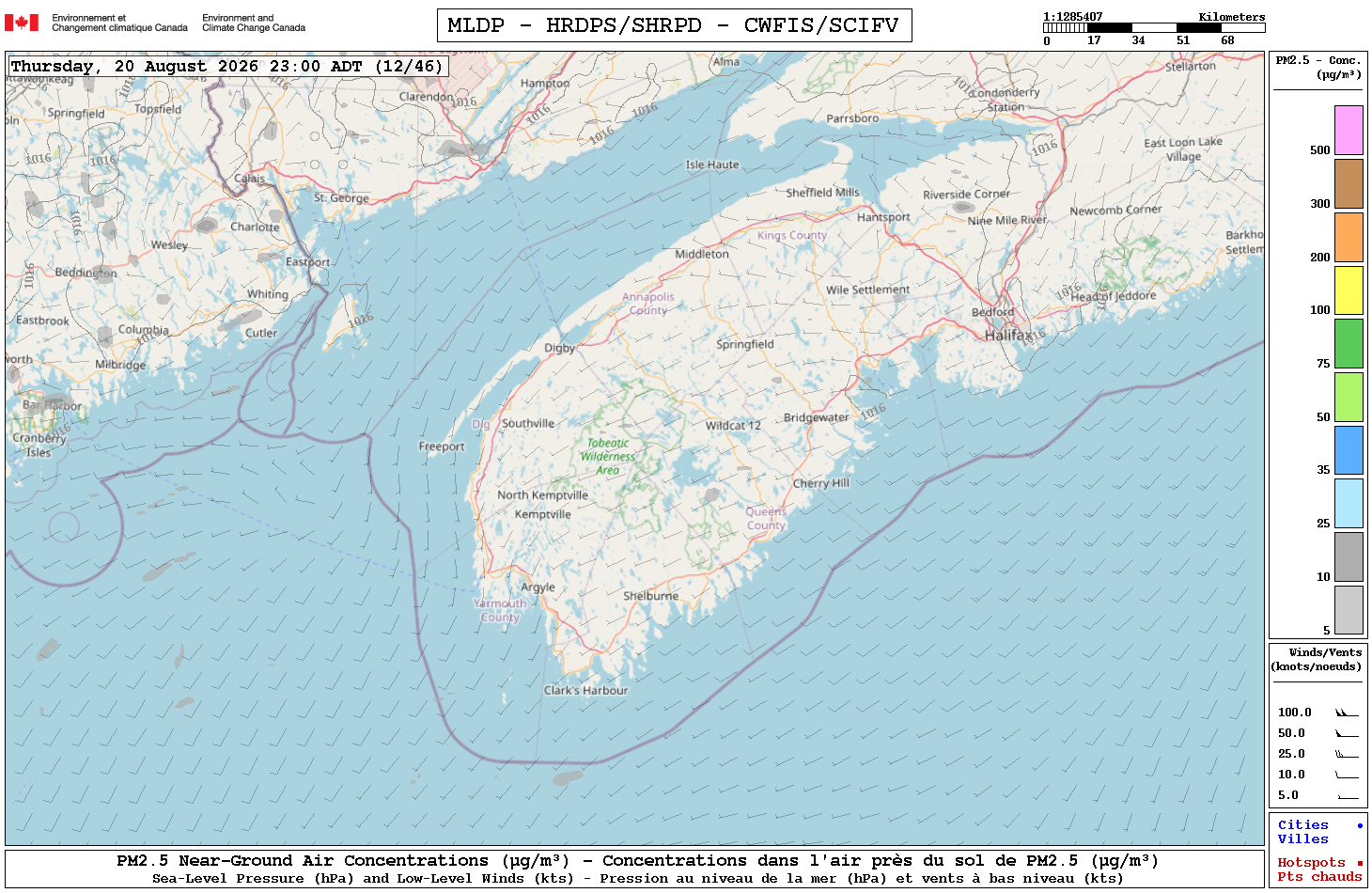Click the Annapolis County label
The height and width of the screenshot is (893, 1372).
click(648, 304)
